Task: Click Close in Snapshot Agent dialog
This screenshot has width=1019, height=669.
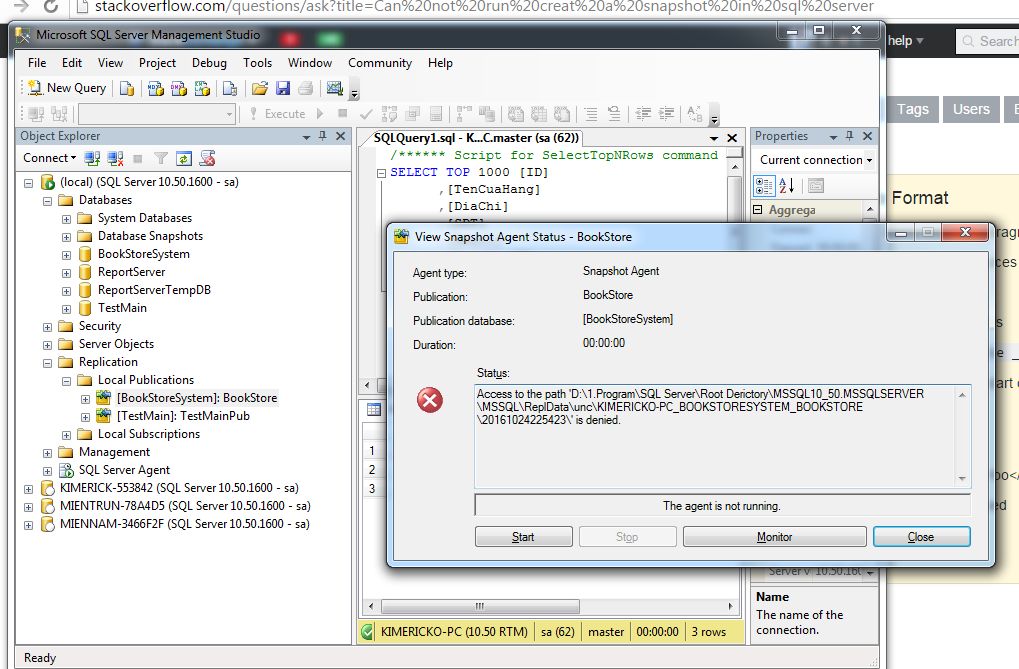Action: (x=921, y=537)
